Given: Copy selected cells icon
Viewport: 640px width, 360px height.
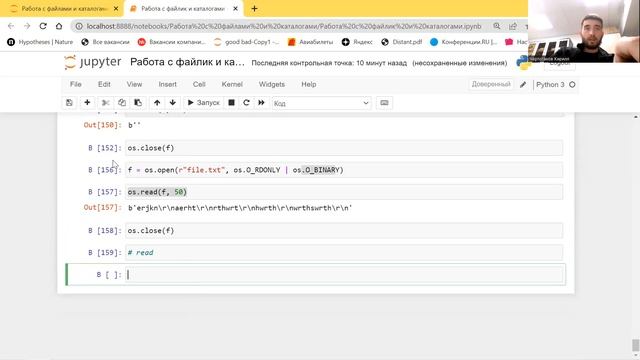Looking at the screenshot, I should [122, 103].
